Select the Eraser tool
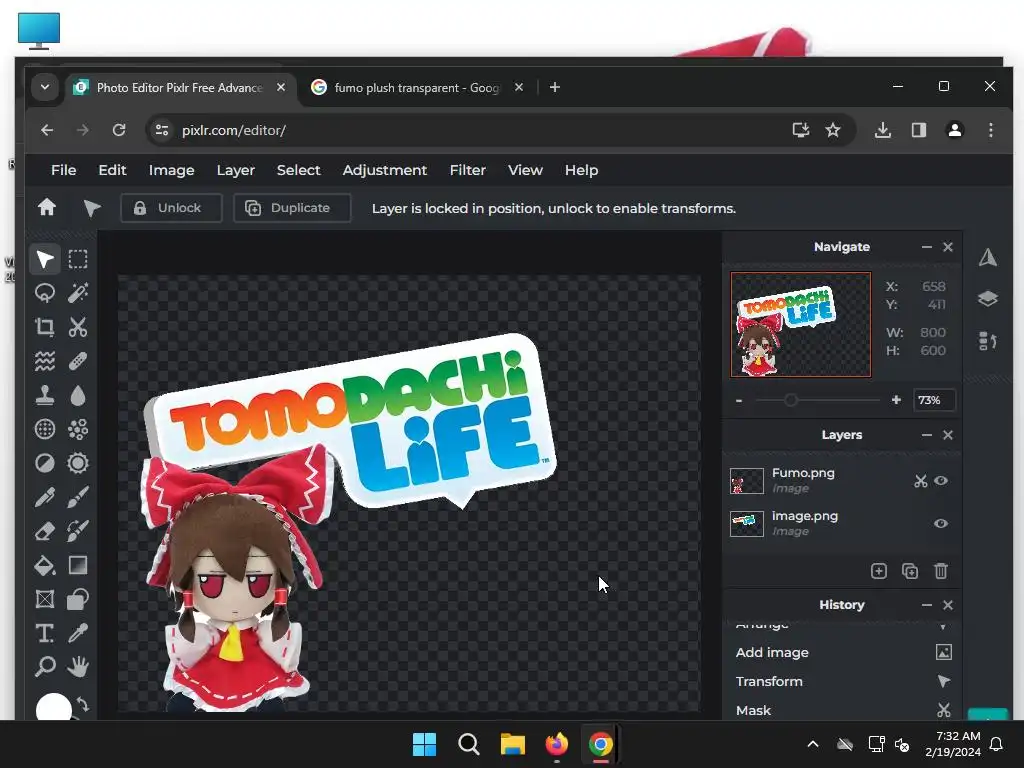The height and width of the screenshot is (768, 1024). click(x=44, y=531)
